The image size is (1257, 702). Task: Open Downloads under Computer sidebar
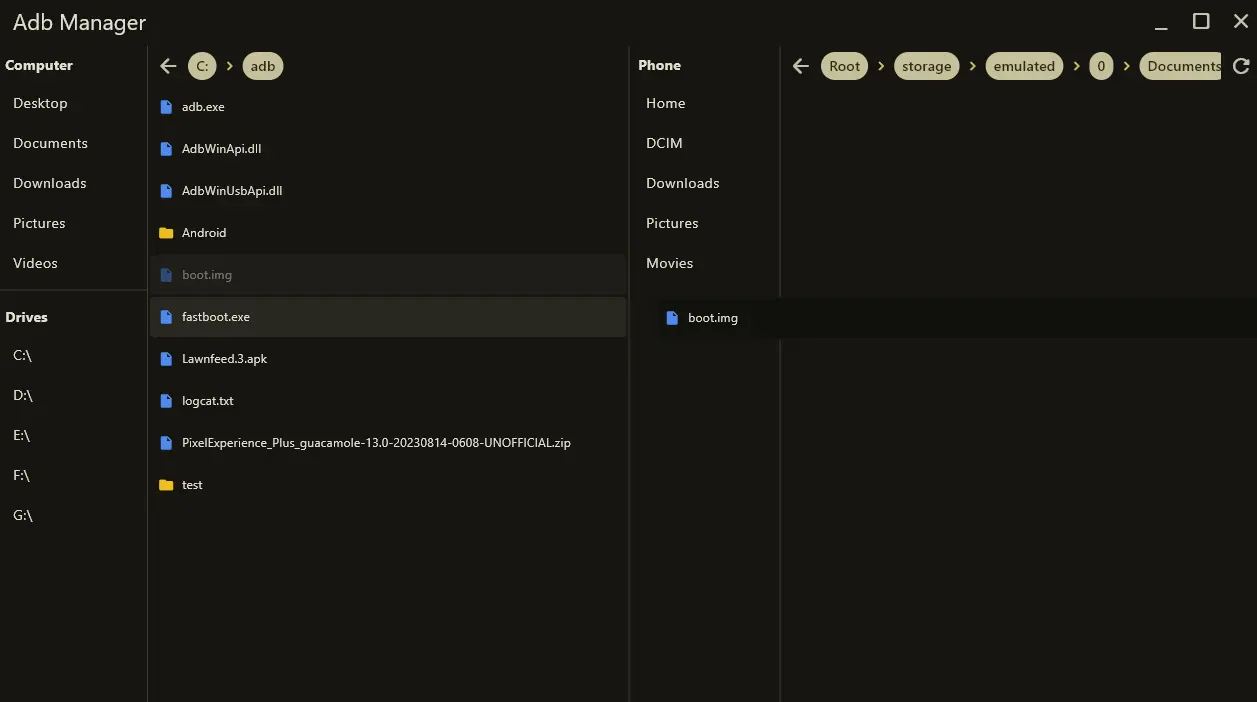point(50,183)
